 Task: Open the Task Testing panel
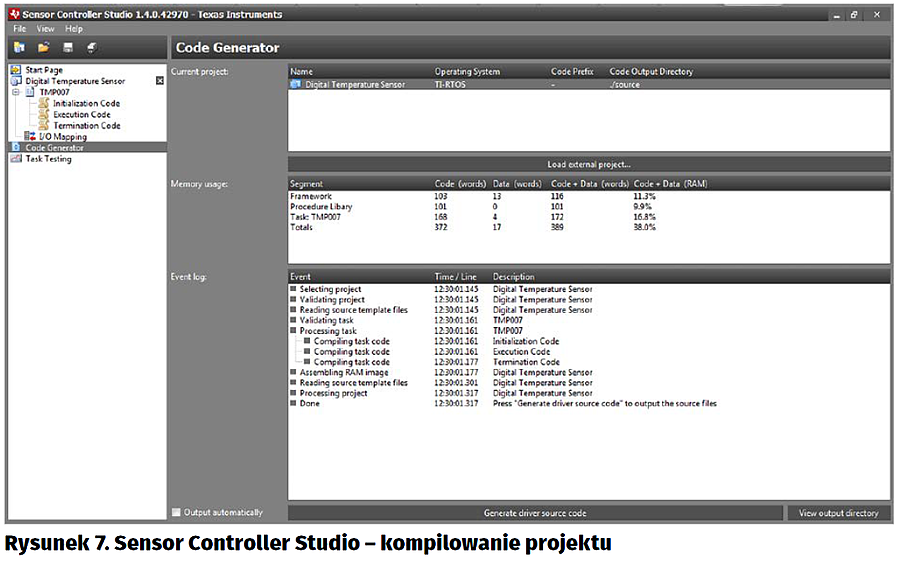(48, 159)
